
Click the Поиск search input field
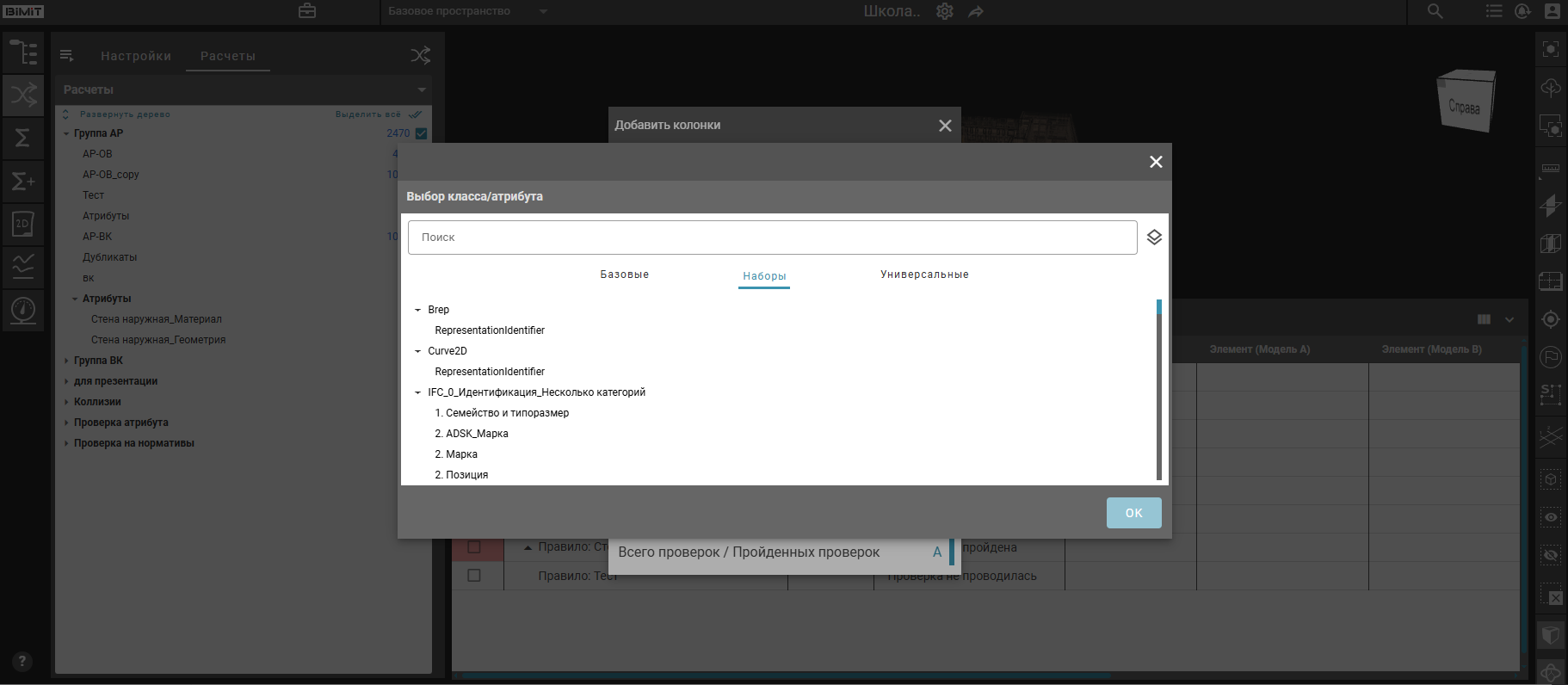pos(772,238)
